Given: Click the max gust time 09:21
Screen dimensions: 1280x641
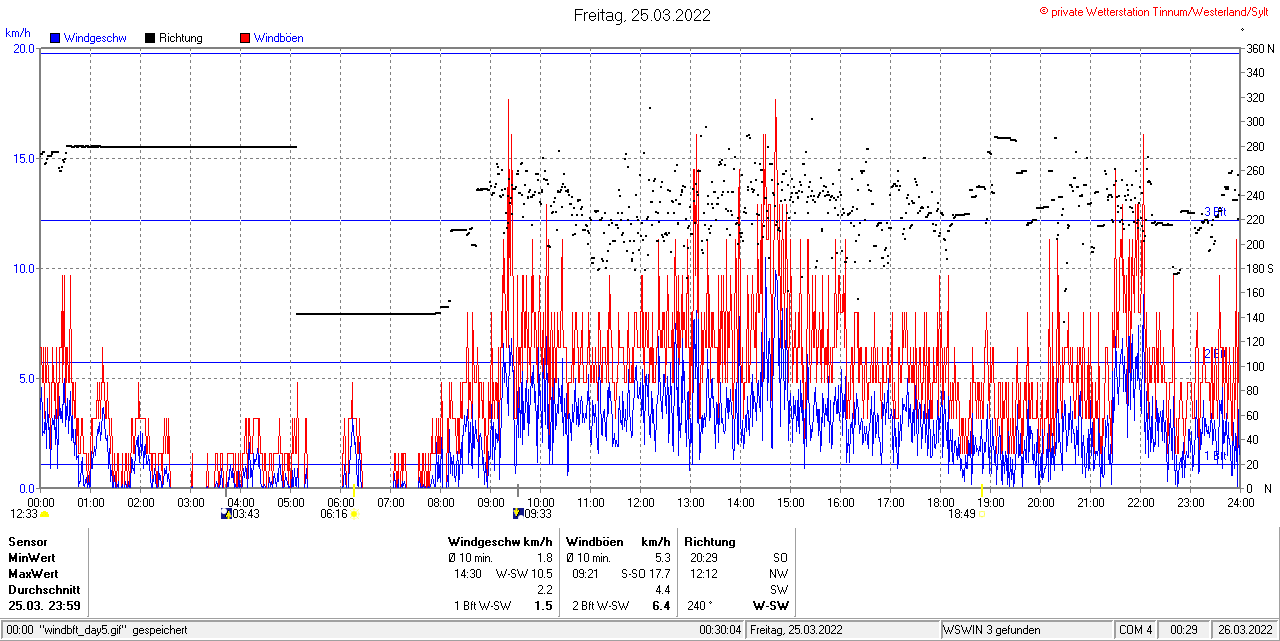Looking at the screenshot, I should click(586, 574).
